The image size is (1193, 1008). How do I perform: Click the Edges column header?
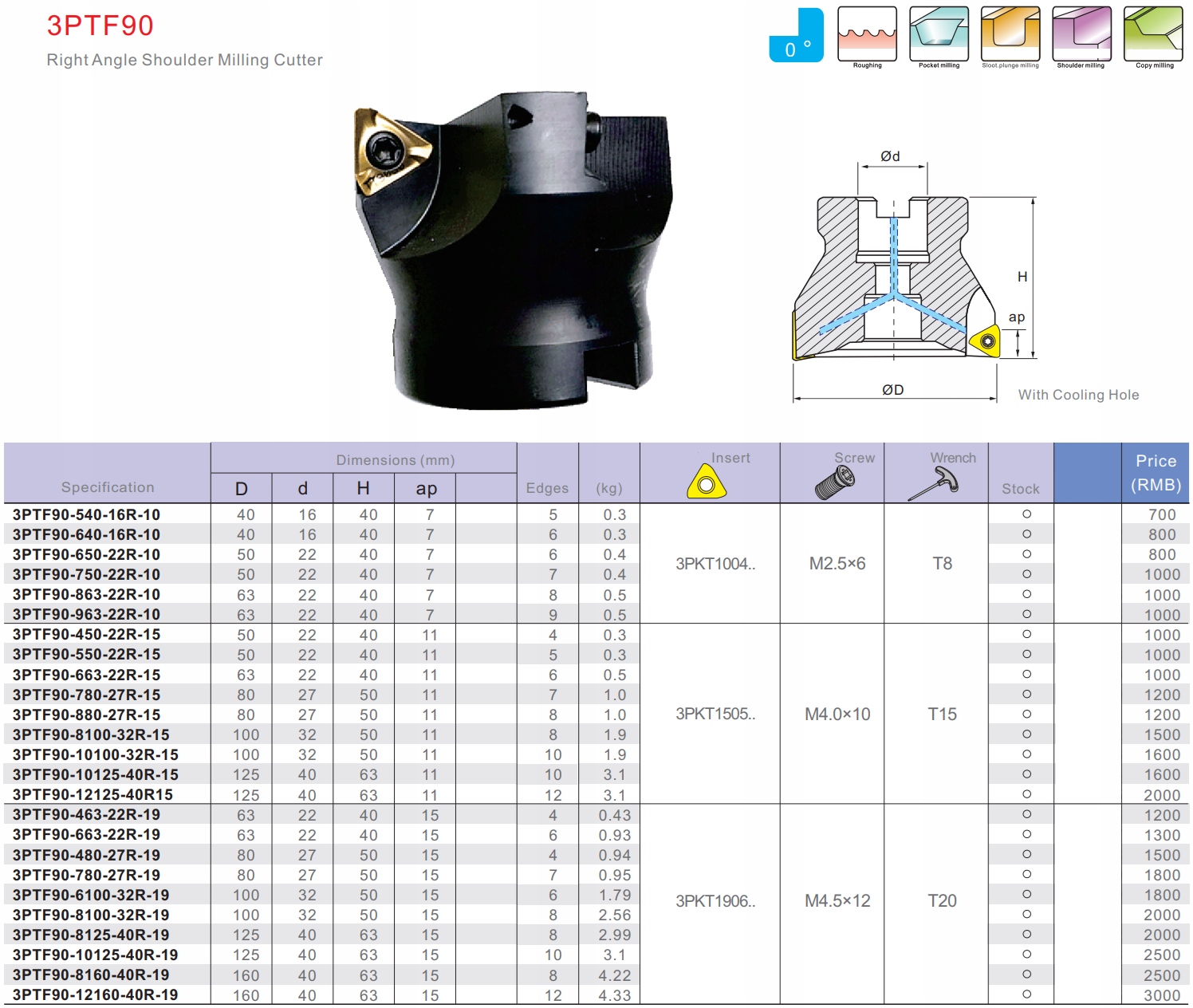547,488
